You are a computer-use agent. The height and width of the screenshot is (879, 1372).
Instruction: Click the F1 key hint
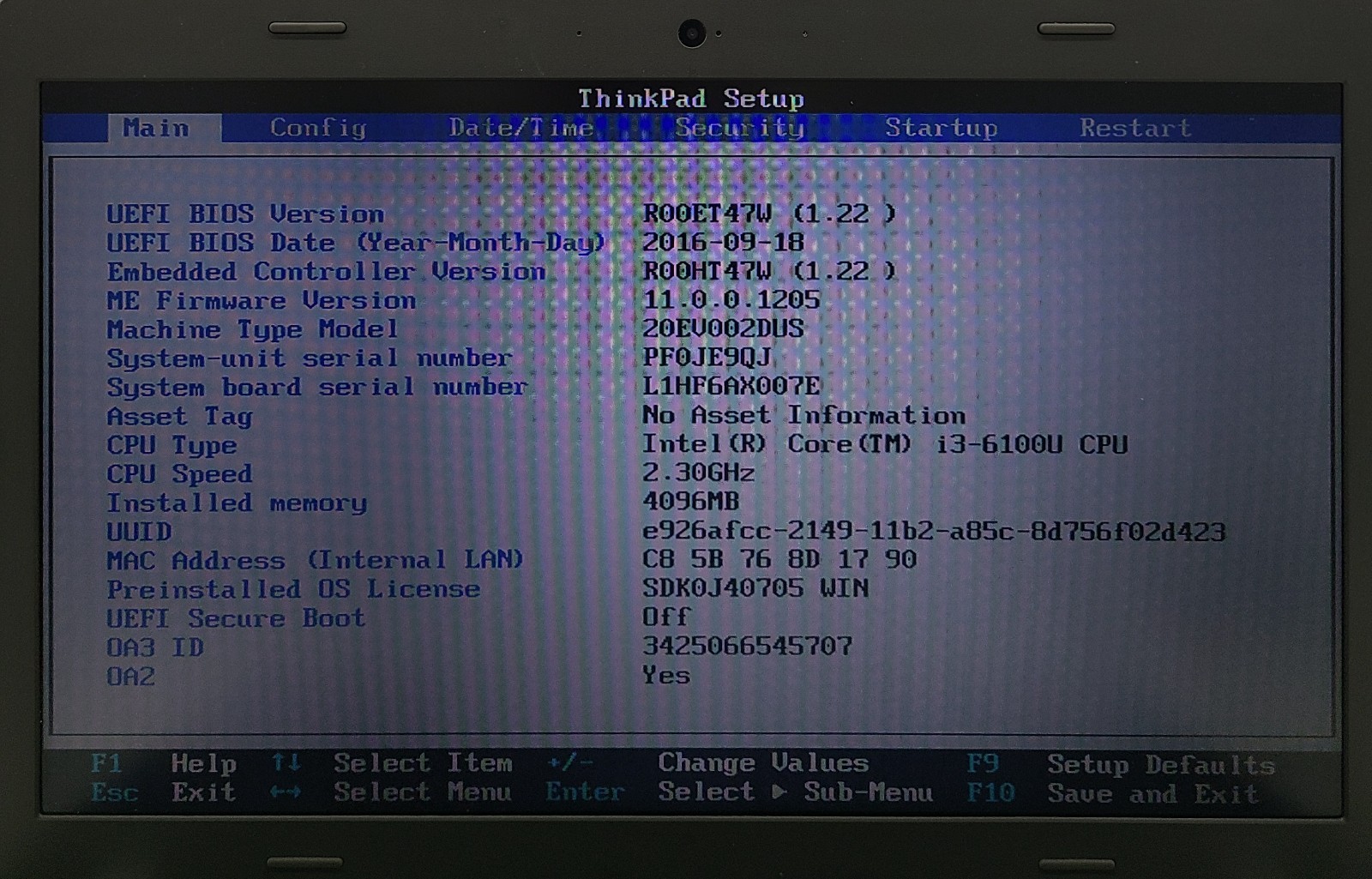pyautogui.click(x=107, y=763)
